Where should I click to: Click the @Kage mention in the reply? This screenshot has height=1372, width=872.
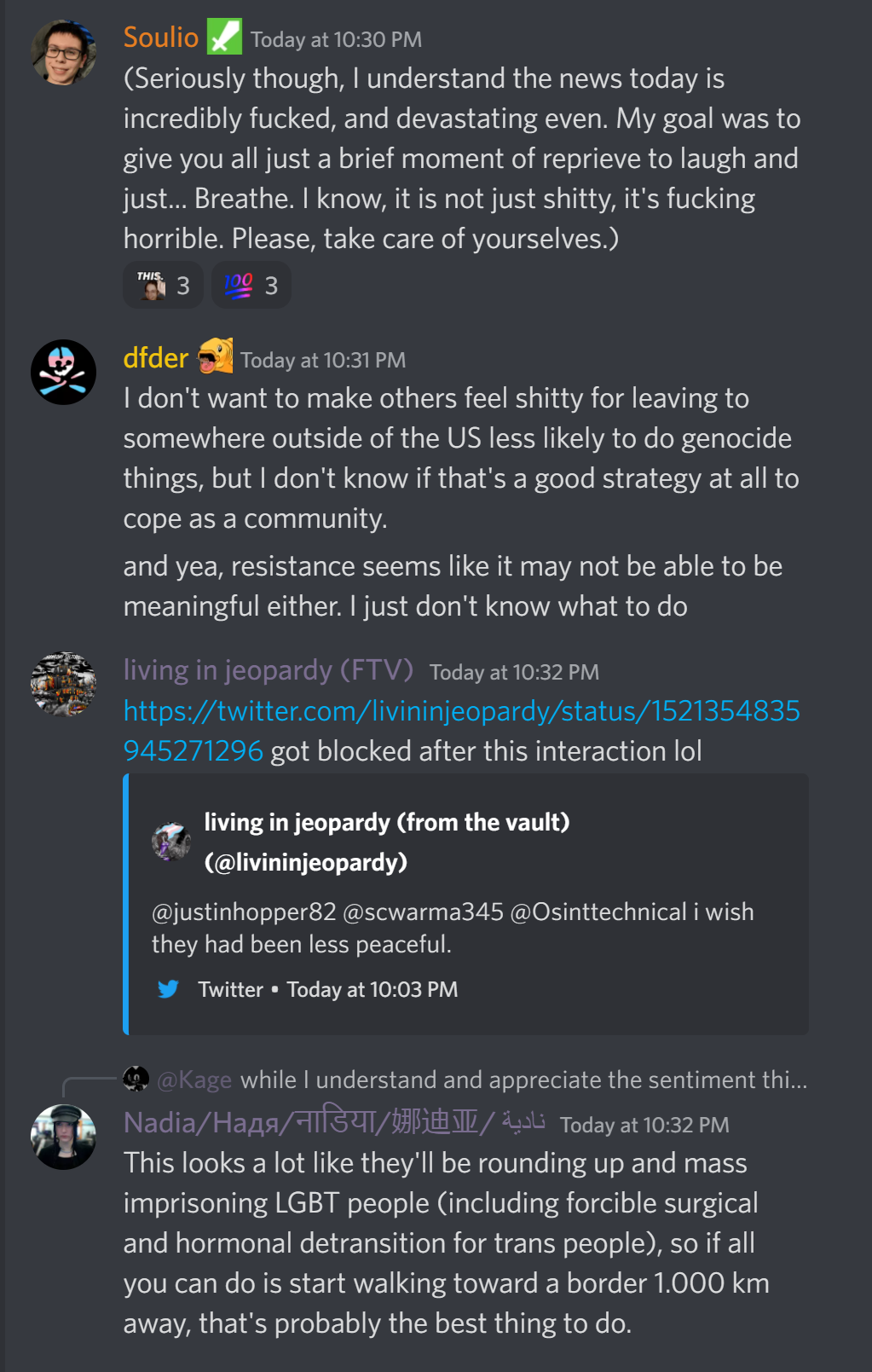(x=194, y=1080)
